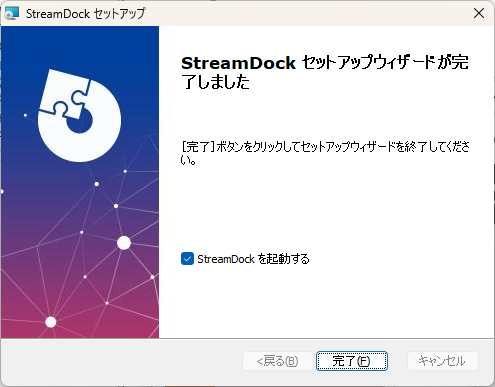
Task: Click the 完了(F) finish button
Action: click(352, 361)
